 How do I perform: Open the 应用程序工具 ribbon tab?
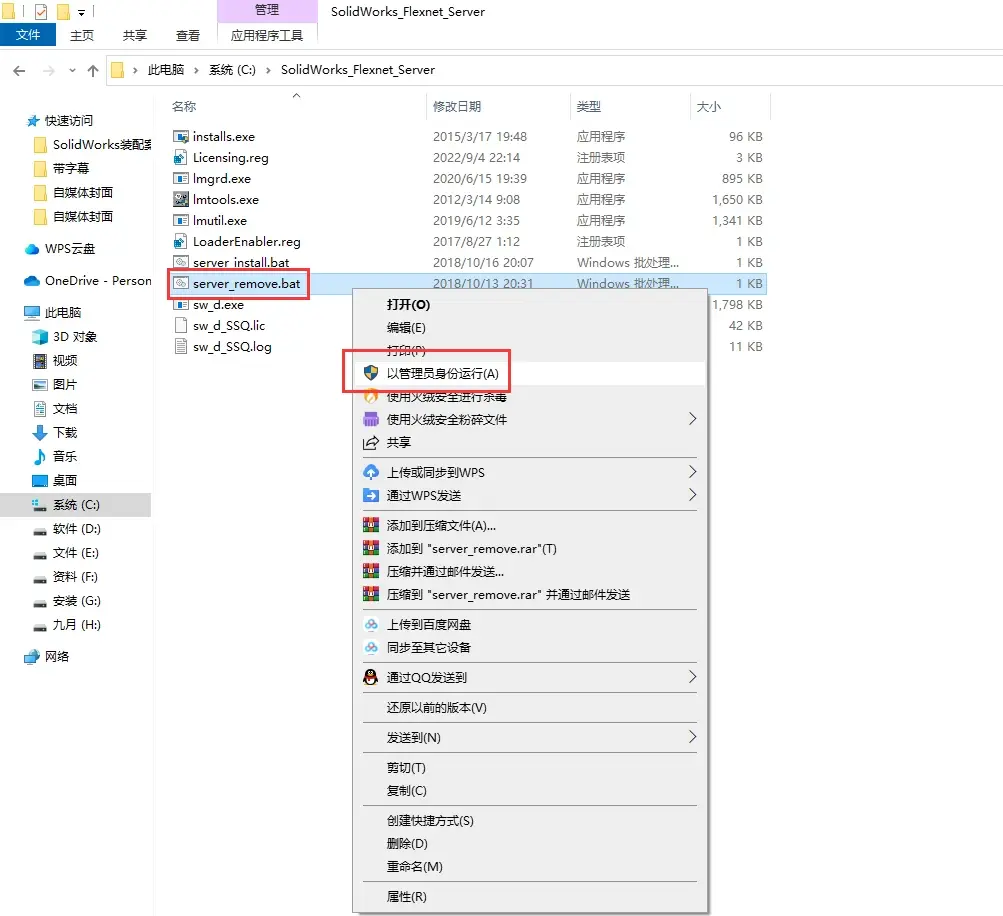267,35
